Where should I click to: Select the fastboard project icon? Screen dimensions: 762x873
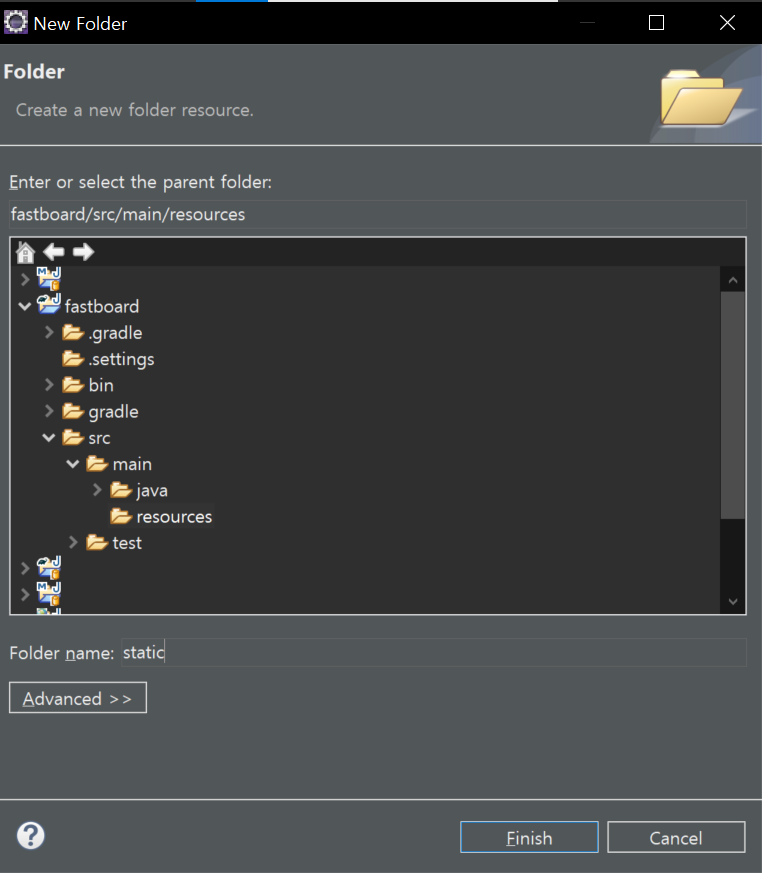[49, 305]
